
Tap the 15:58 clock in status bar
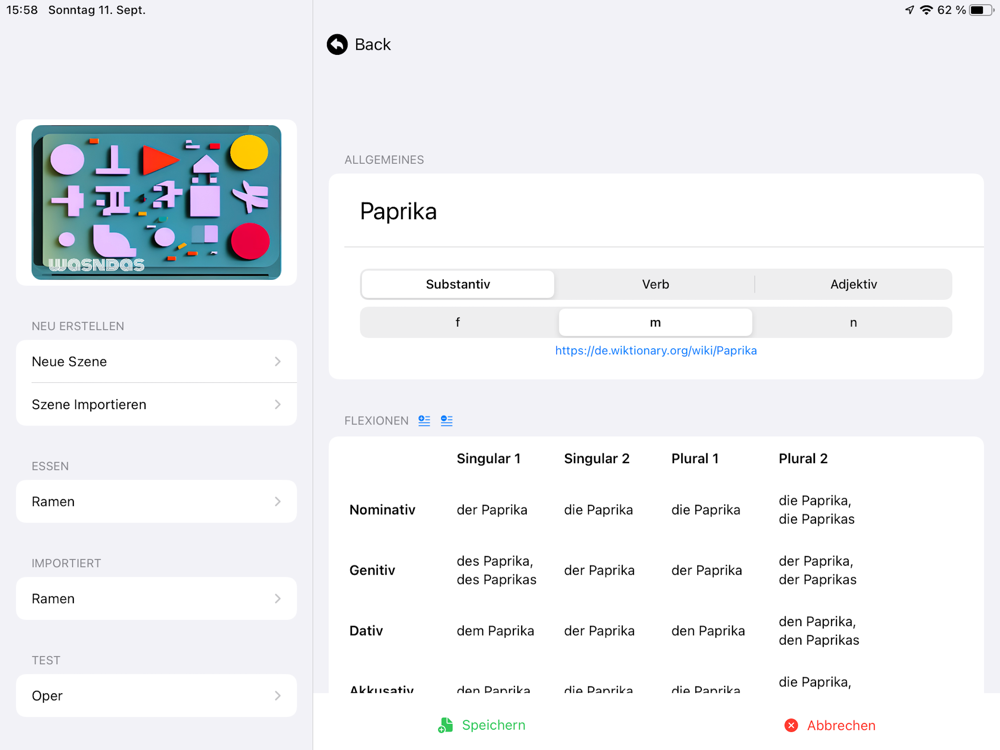click(x=22, y=10)
